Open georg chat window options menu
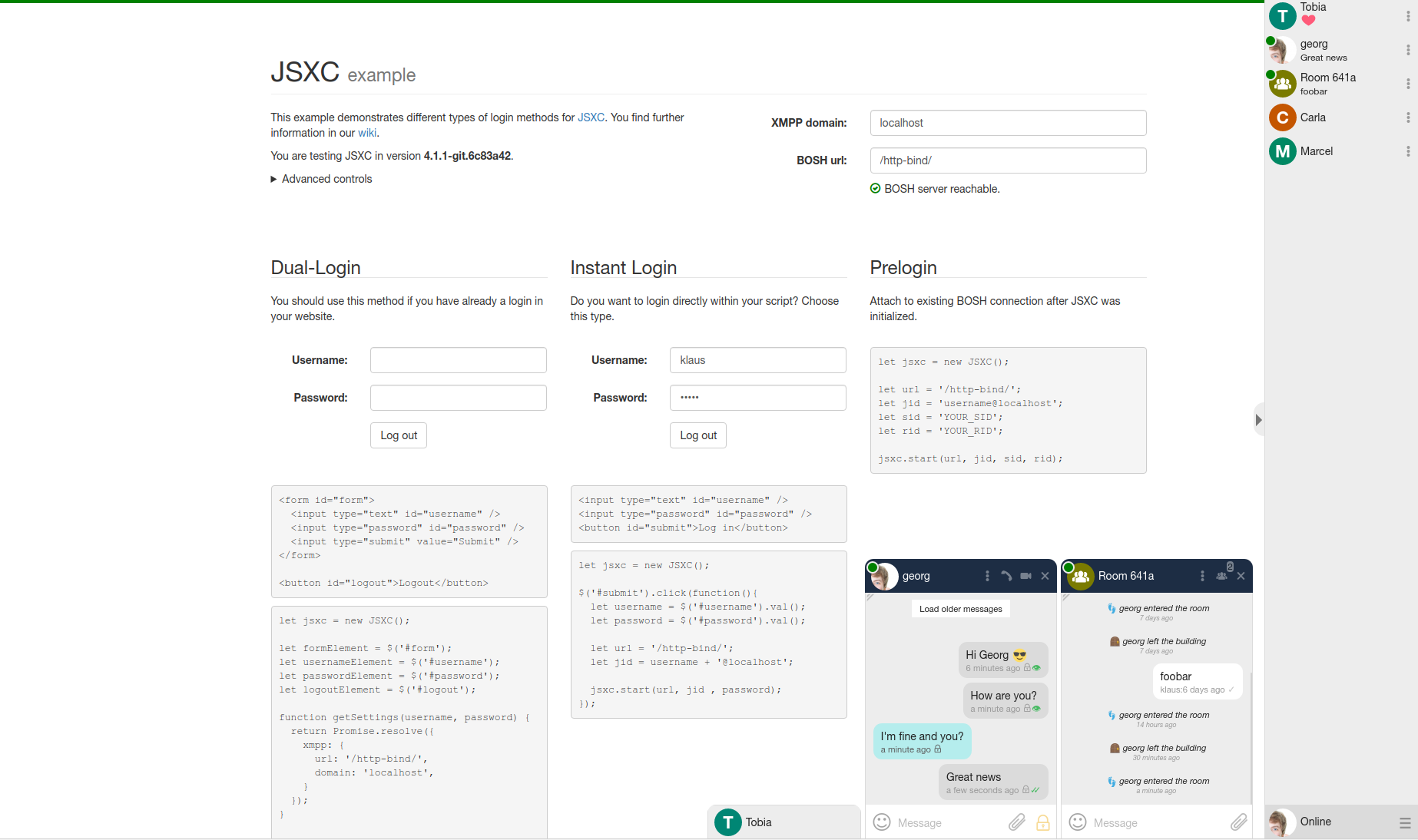The height and width of the screenshot is (840, 1418). tap(987, 576)
